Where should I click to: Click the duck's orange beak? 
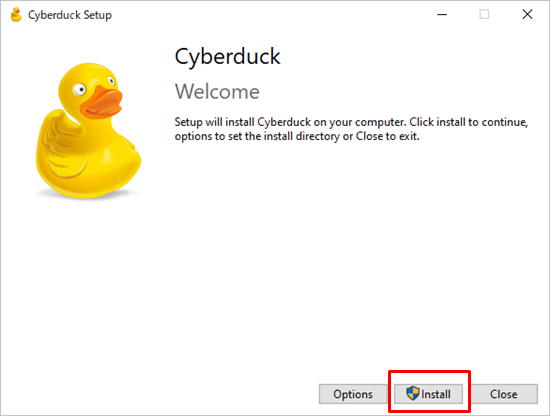point(101,102)
